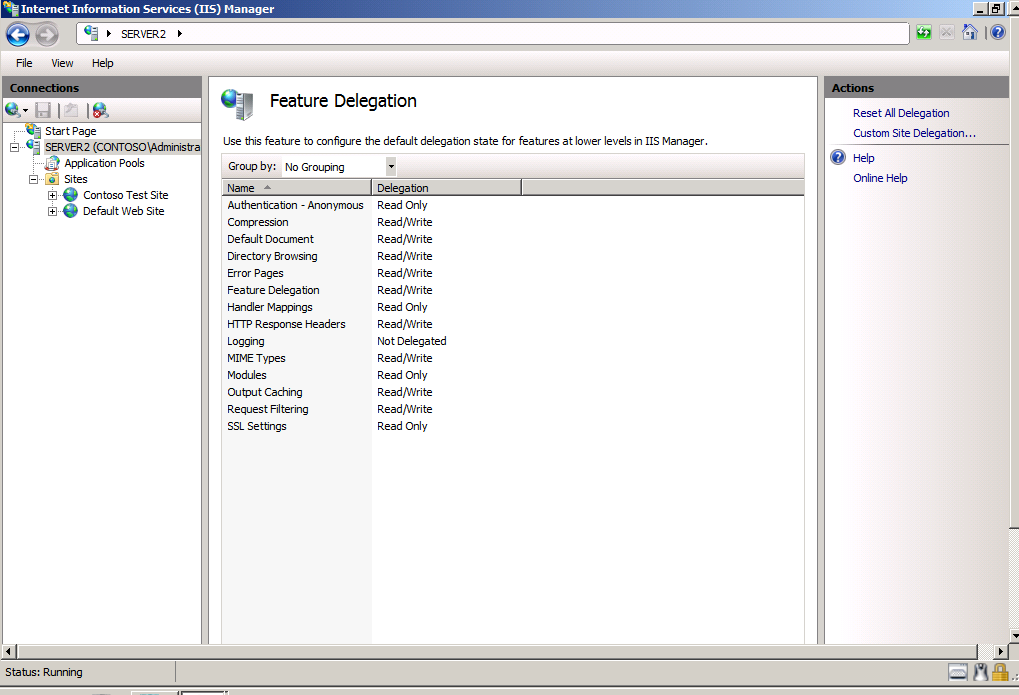This screenshot has width=1019, height=695.
Task: Click the IIS Manager title bar application icon
Action: (x=10, y=8)
